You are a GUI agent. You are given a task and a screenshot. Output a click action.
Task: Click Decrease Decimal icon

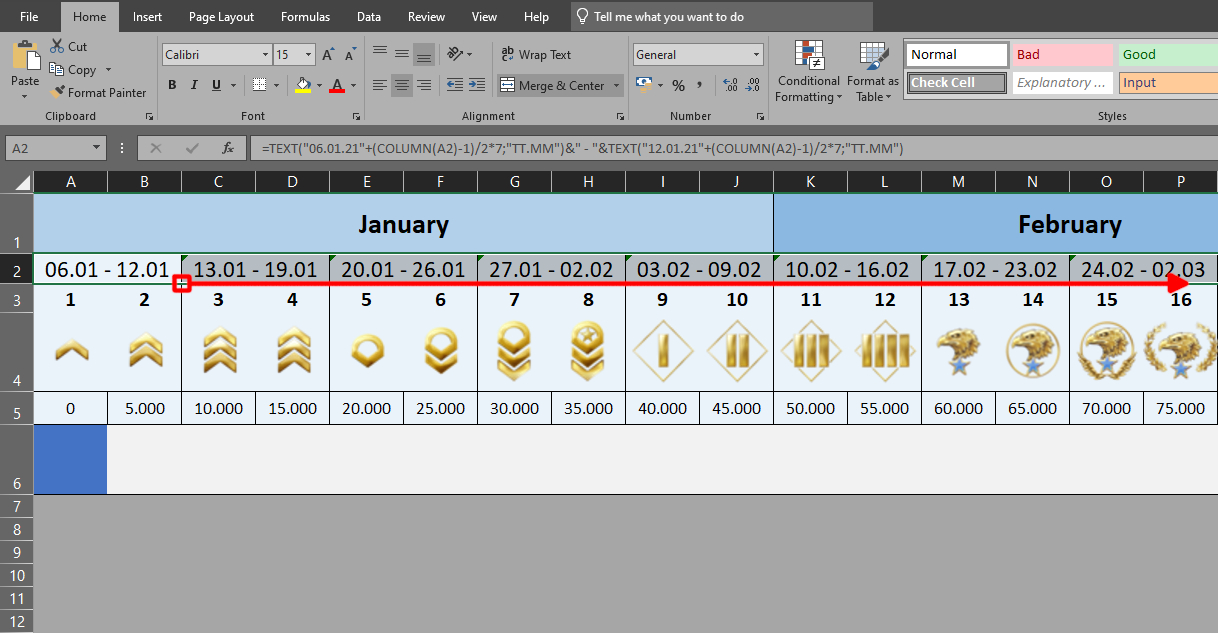click(752, 85)
